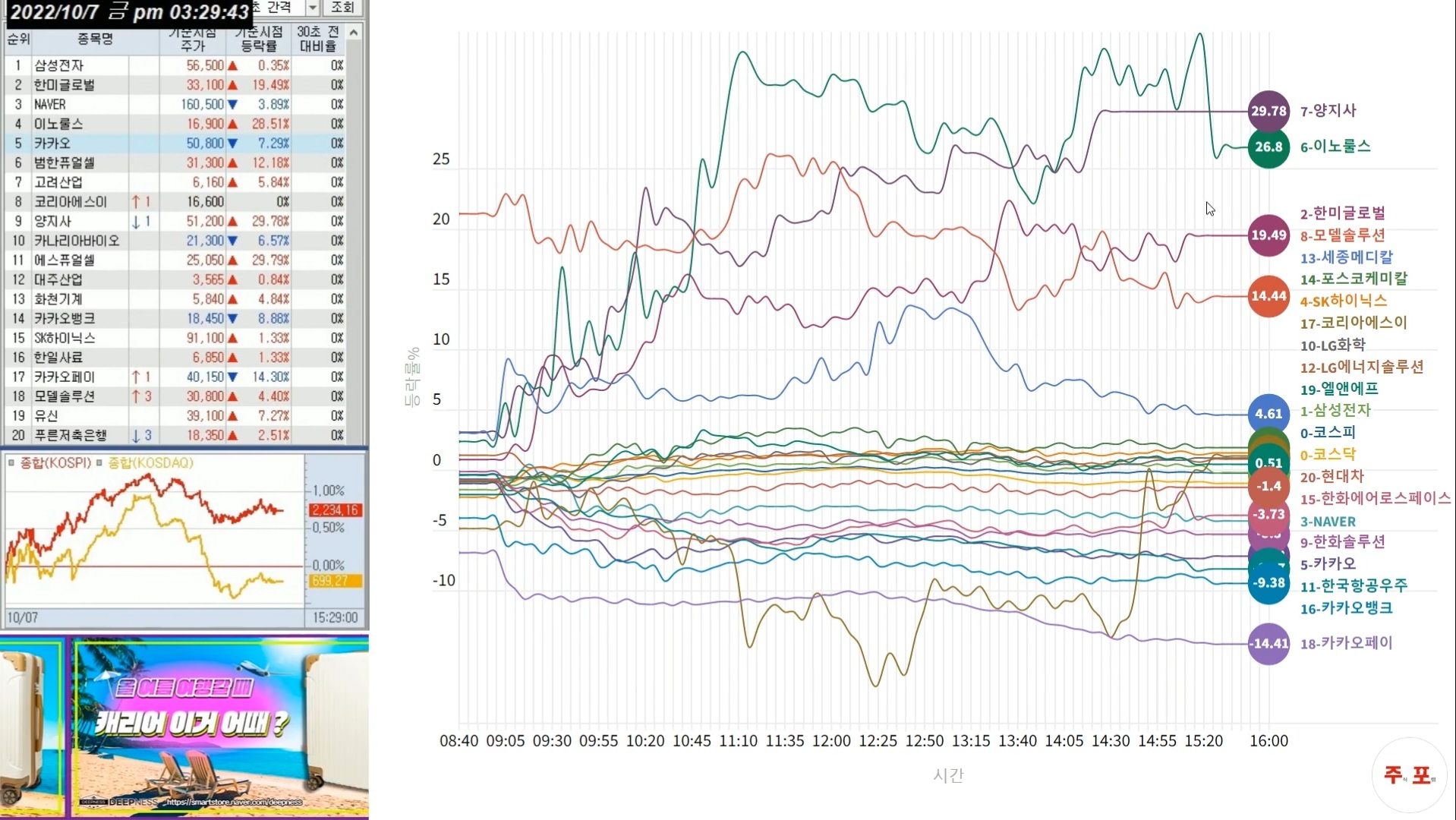
Task: Click the blue down triangle in 카카오뱅크 row
Action: click(x=232, y=319)
